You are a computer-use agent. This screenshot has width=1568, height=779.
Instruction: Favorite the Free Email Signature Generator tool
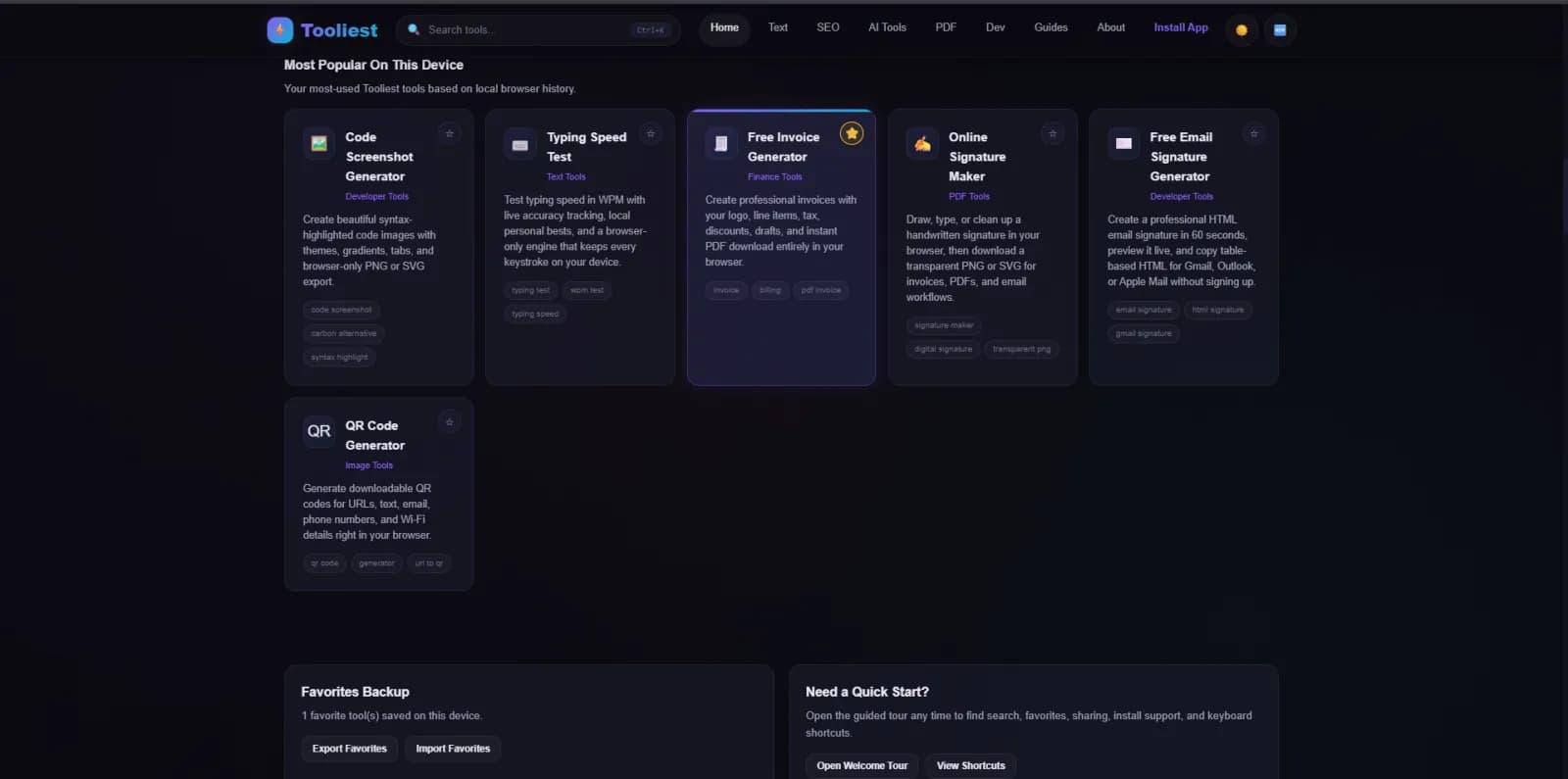(x=1253, y=133)
